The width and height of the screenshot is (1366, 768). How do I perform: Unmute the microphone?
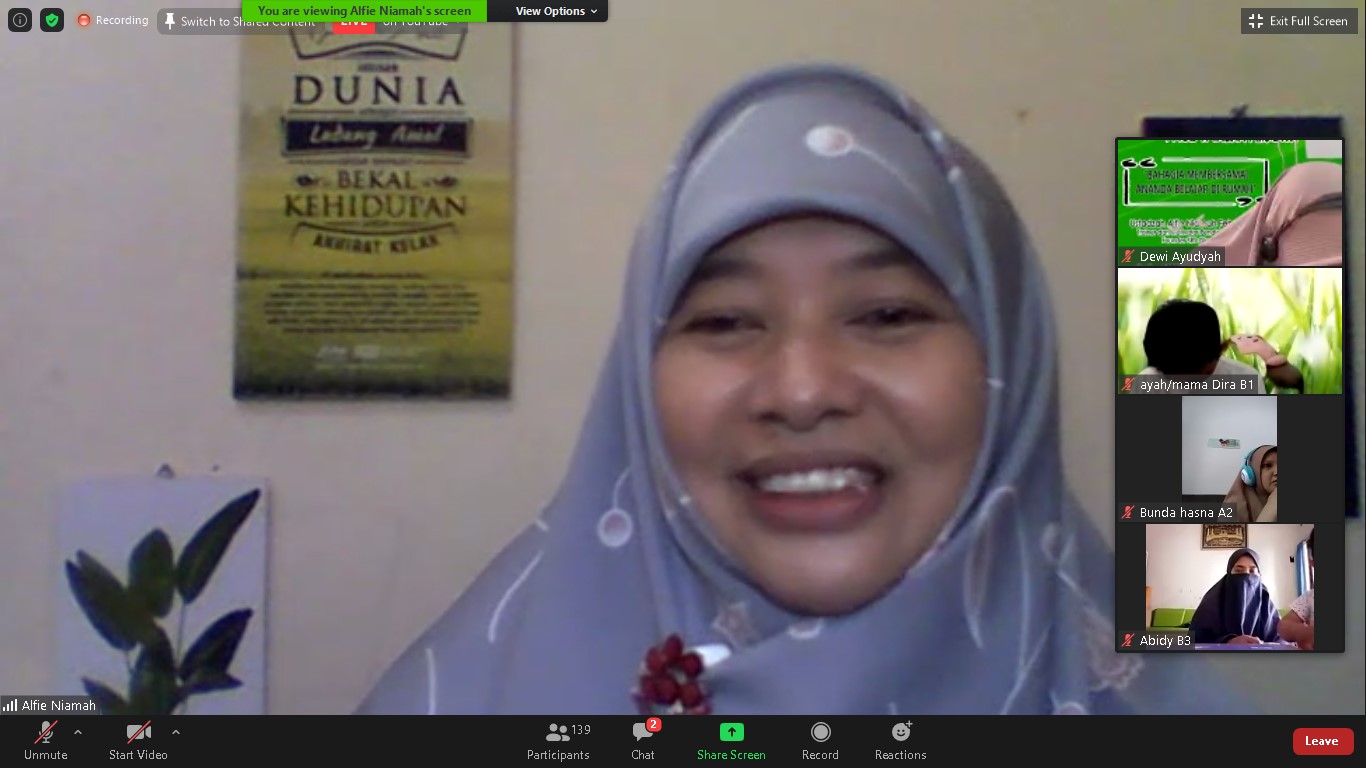pyautogui.click(x=46, y=741)
